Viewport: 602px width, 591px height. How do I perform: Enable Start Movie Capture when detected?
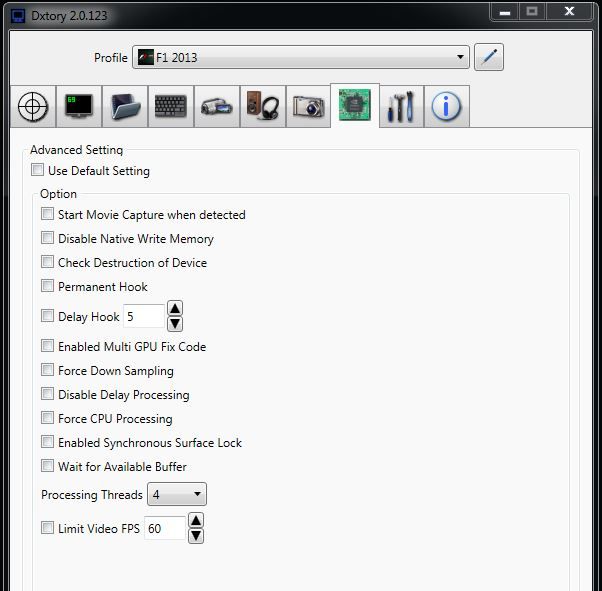(x=47, y=214)
